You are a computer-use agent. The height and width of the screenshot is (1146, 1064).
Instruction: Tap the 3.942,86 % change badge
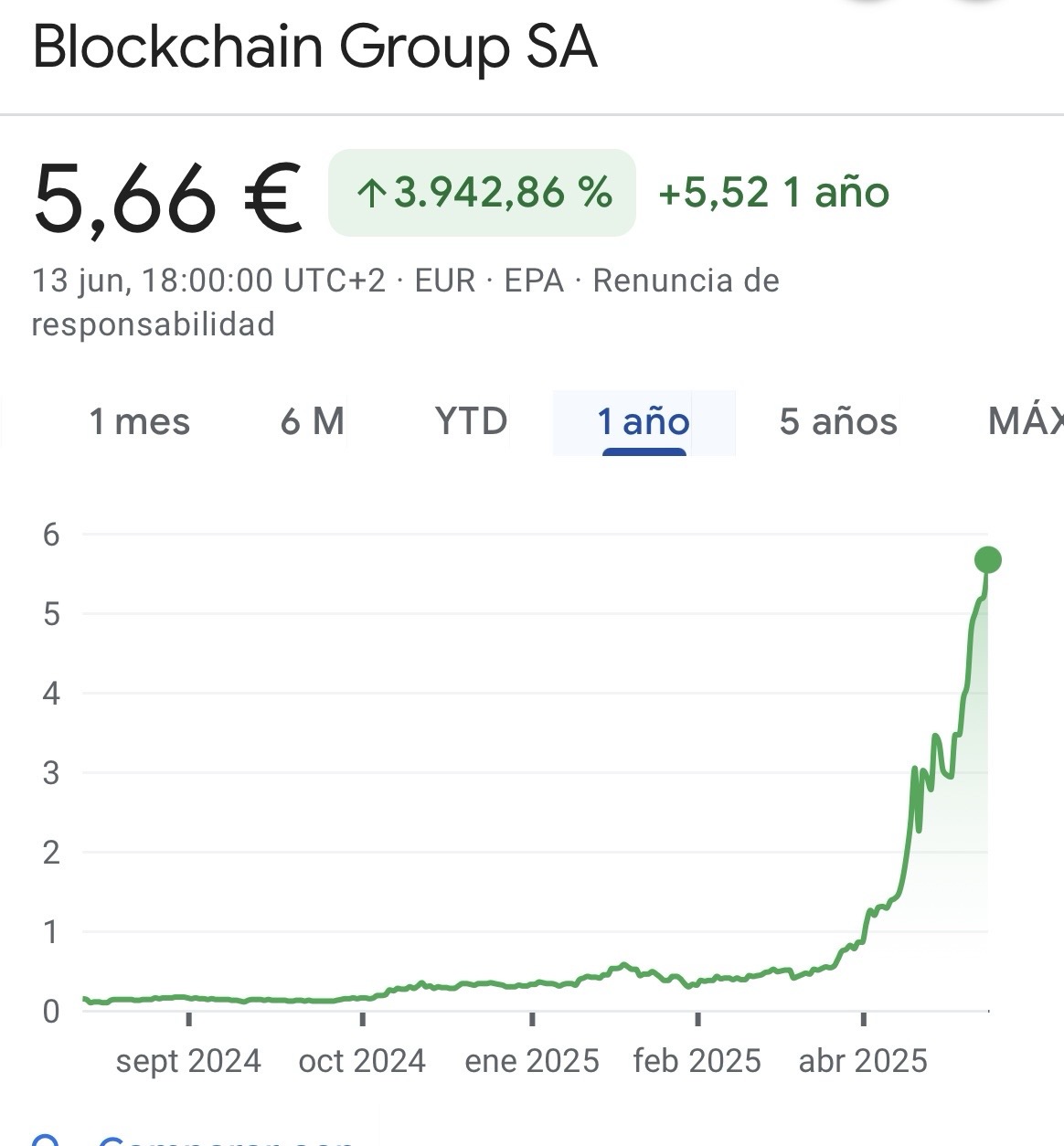pos(482,193)
